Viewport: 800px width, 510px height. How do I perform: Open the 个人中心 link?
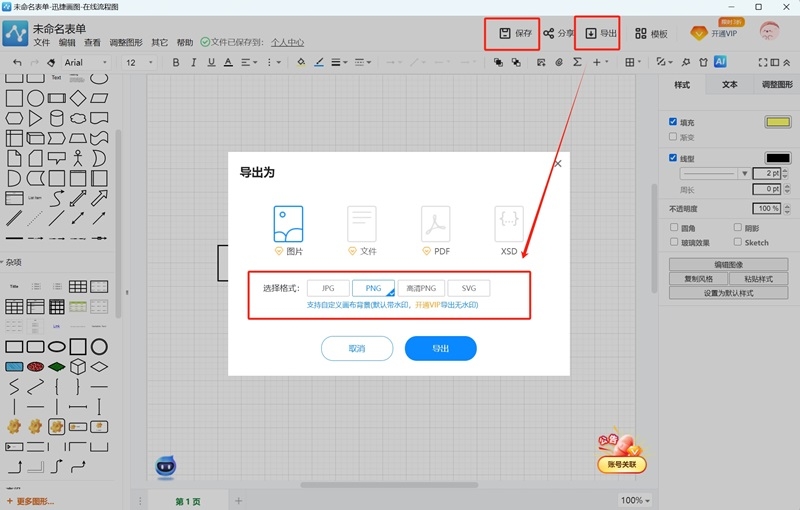click(x=287, y=42)
